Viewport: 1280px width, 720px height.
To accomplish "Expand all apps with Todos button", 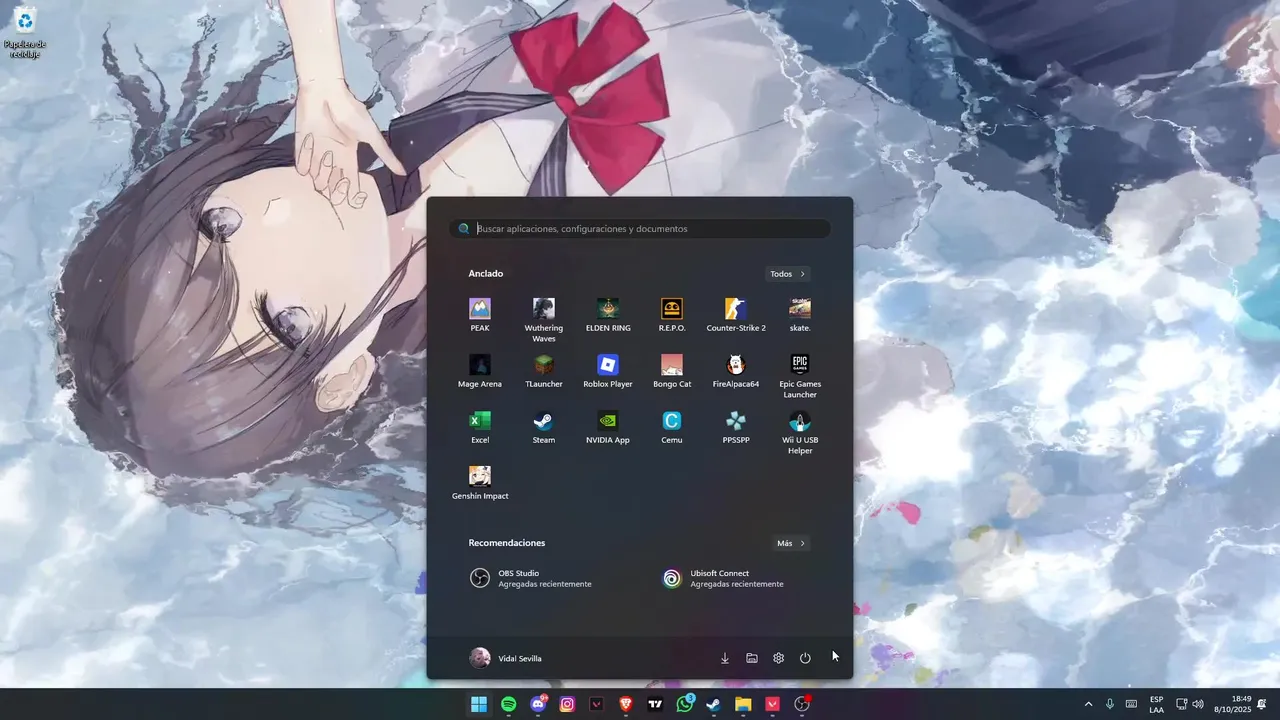I will click(788, 274).
